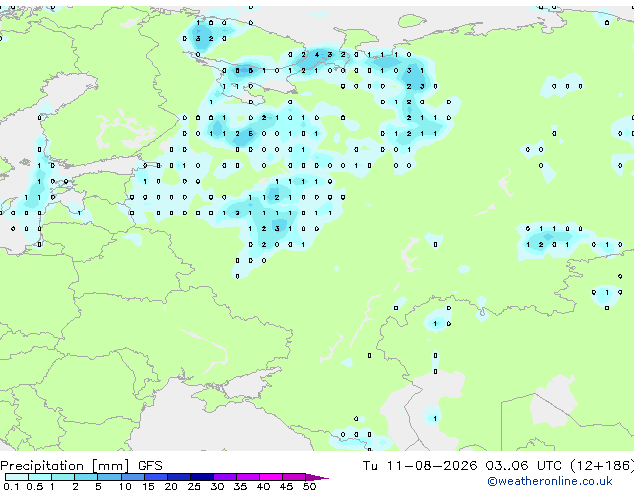Click the forecast date 'Tu 11-08-2026' text

[420, 466]
